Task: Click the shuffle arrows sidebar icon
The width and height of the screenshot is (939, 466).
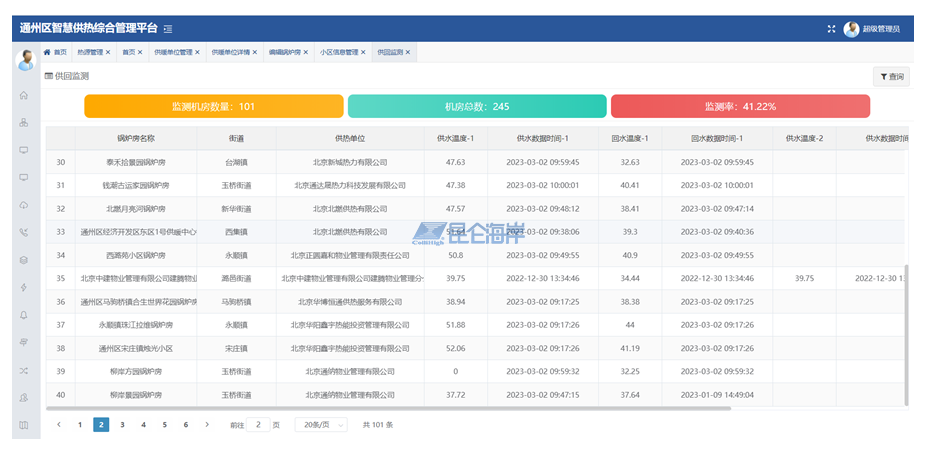Action: pyautogui.click(x=24, y=370)
